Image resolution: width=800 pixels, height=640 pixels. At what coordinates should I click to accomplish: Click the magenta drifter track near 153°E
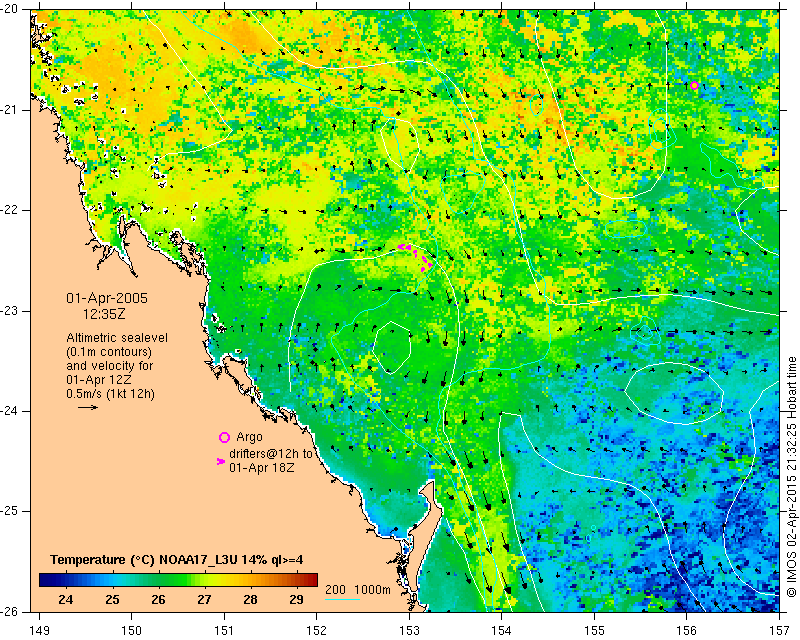click(416, 257)
